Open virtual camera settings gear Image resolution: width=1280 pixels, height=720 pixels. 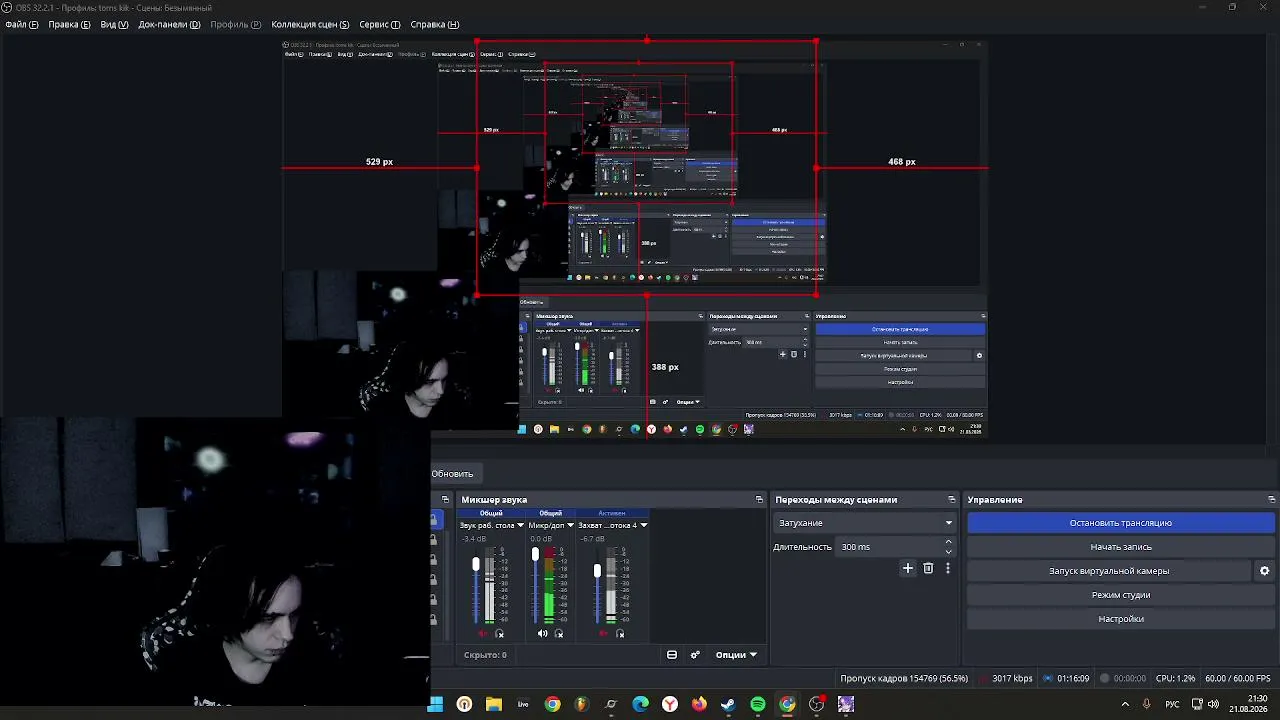click(x=1264, y=571)
